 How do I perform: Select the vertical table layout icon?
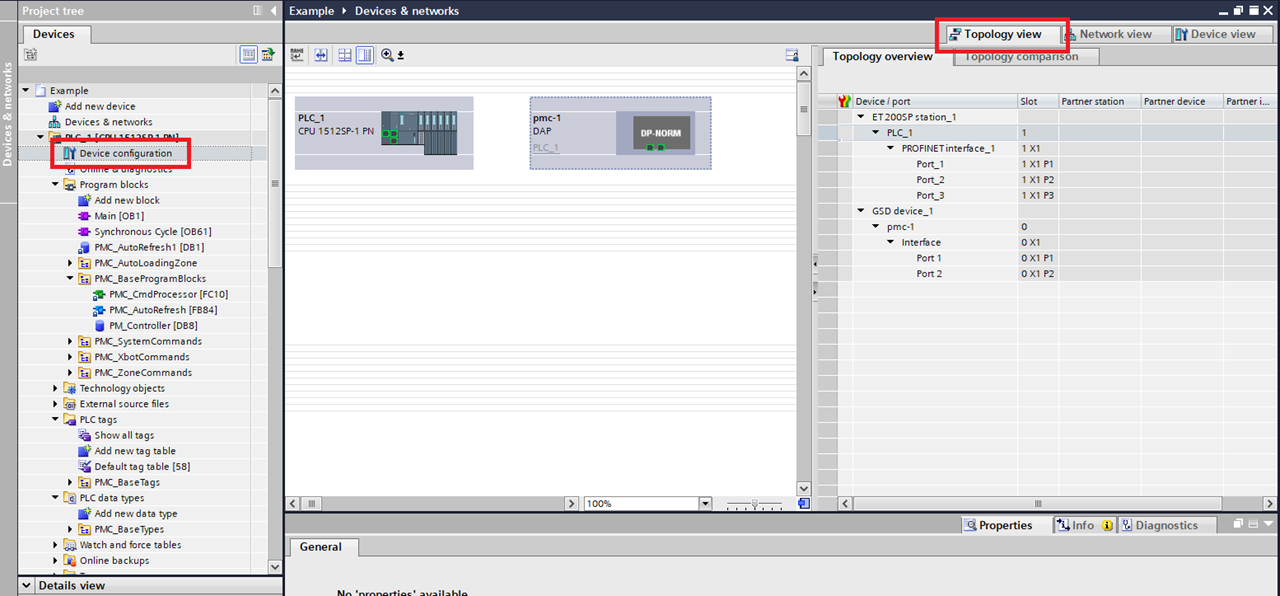366,55
